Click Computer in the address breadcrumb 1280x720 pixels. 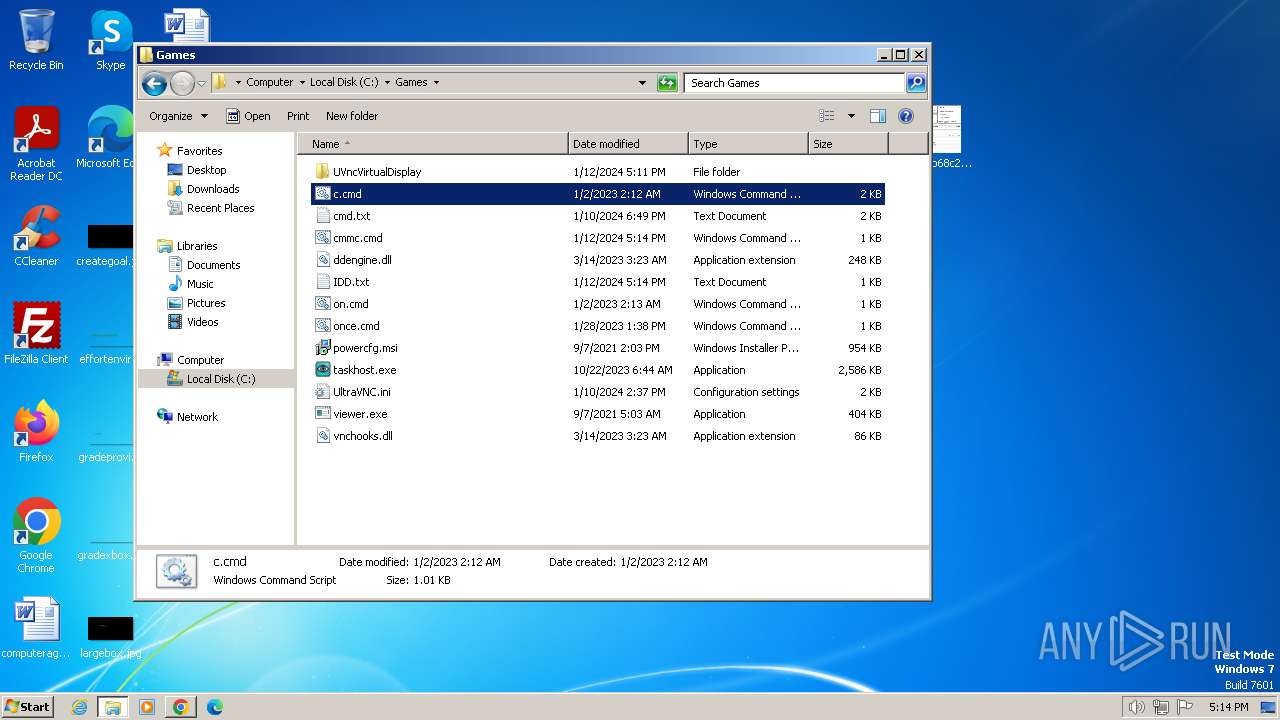[270, 83]
